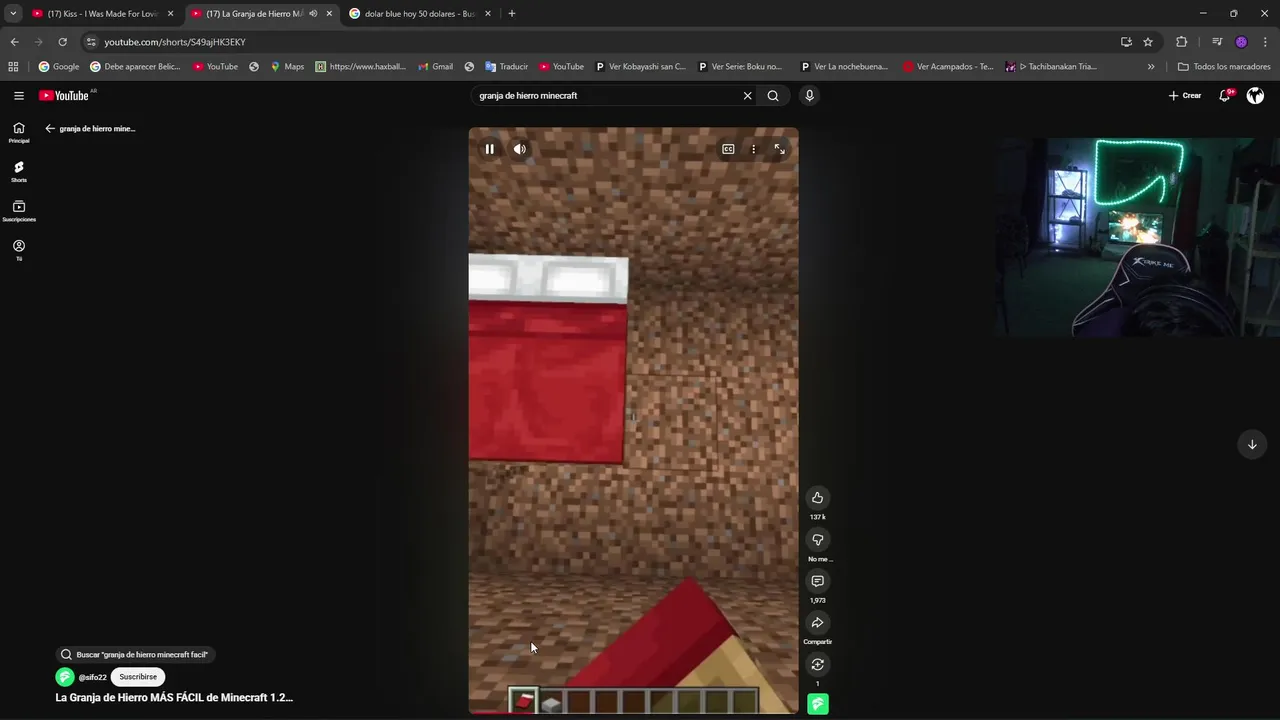The height and width of the screenshot is (720, 1280).
Task: Switch to the dolar blue hoy tab
Action: coord(420,14)
